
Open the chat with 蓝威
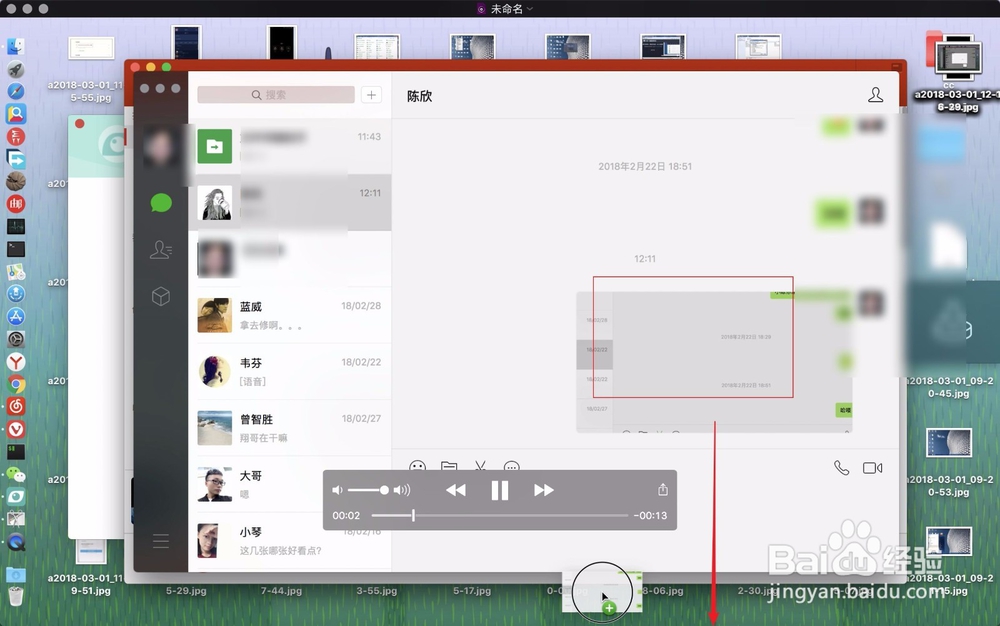[290, 315]
